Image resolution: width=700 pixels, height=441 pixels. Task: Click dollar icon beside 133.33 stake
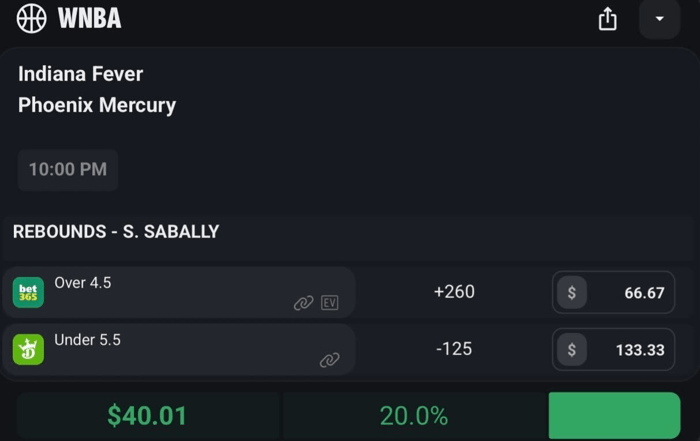click(x=572, y=350)
